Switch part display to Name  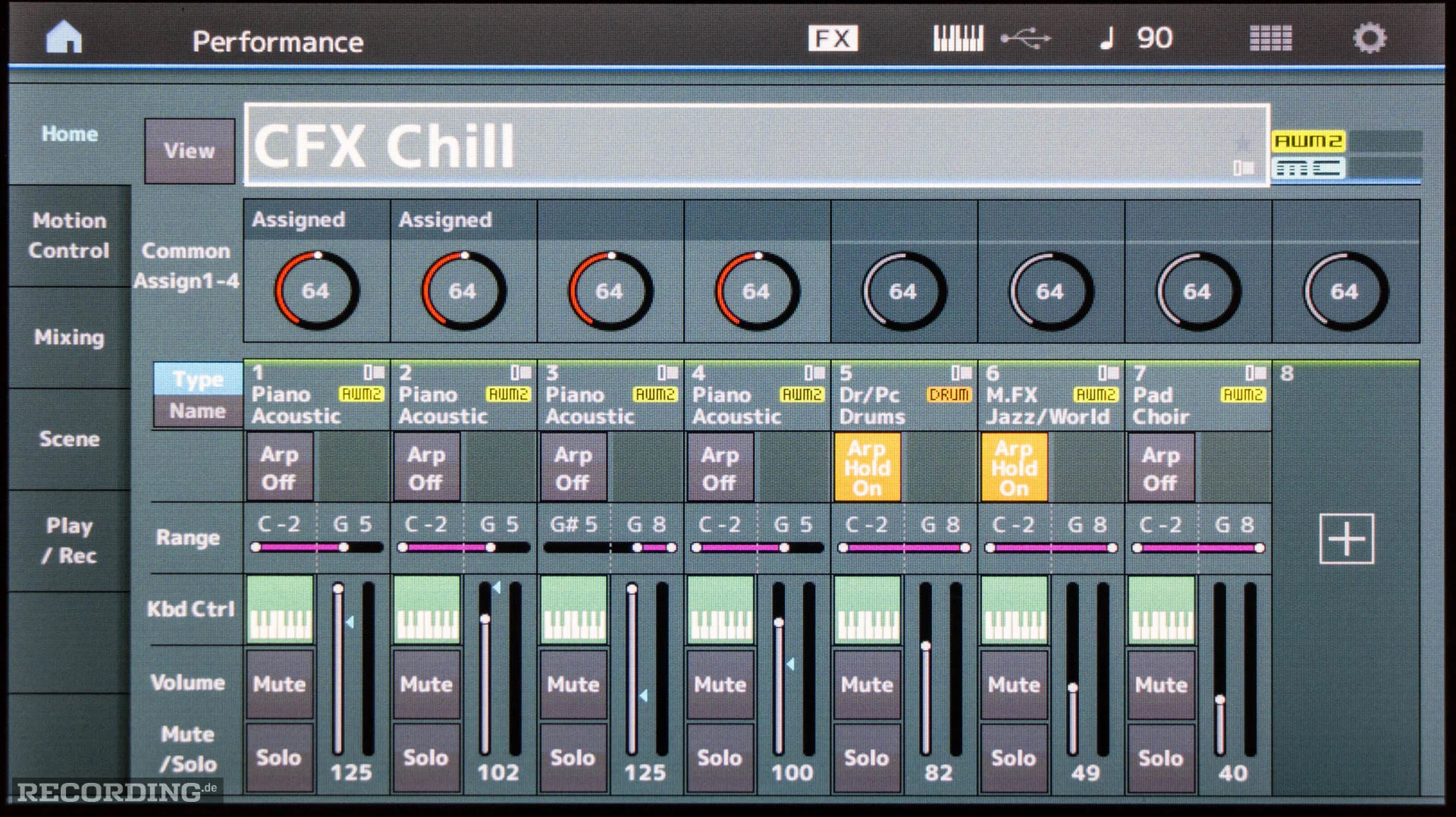197,411
